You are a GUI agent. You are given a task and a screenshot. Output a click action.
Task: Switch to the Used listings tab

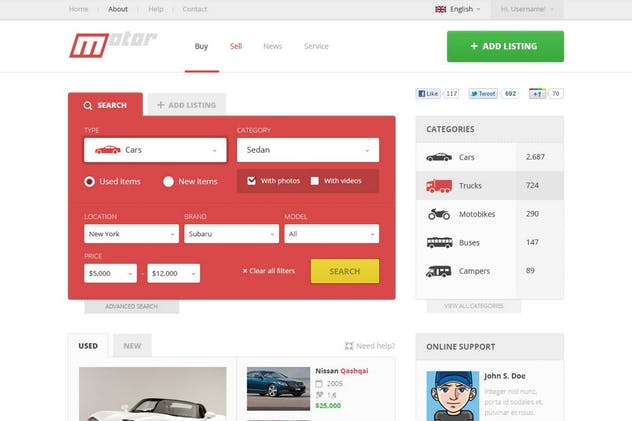(x=88, y=346)
